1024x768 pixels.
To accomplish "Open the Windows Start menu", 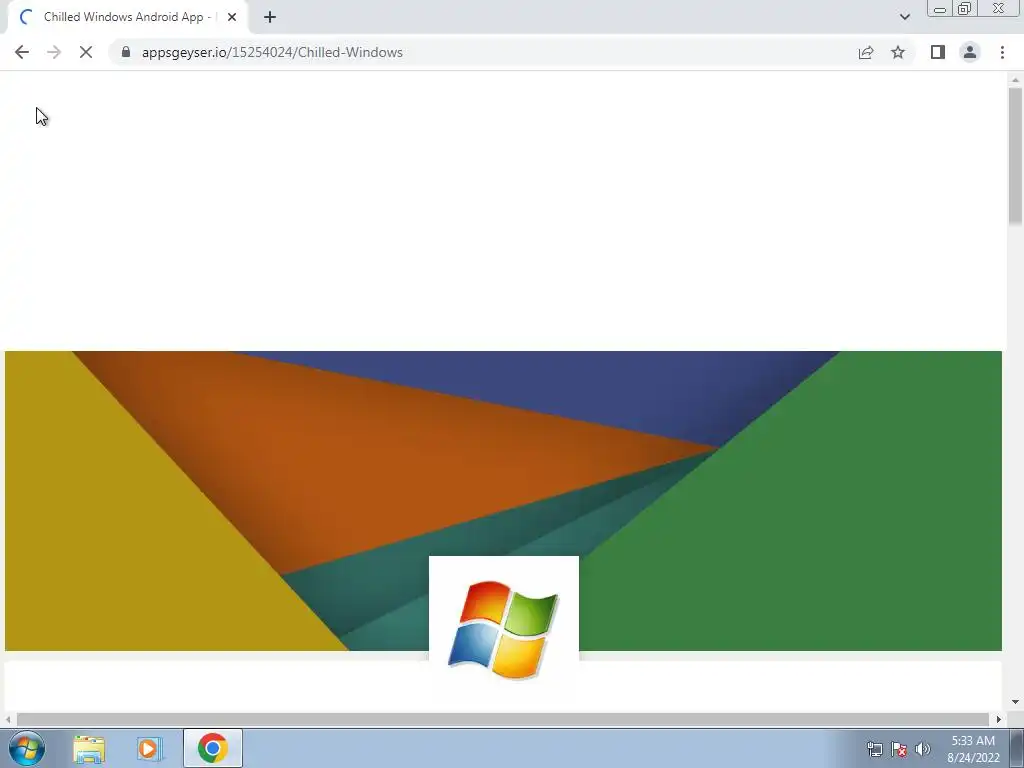I will [27, 748].
